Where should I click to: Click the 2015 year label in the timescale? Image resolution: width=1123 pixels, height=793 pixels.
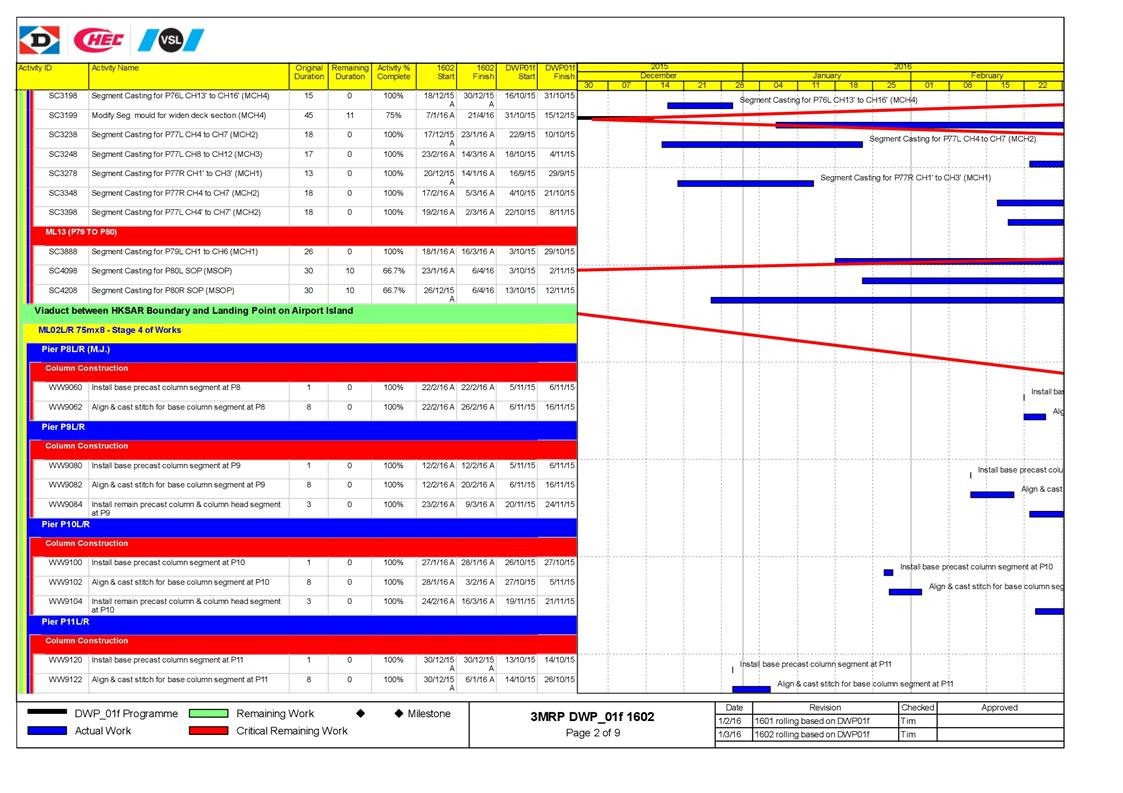tap(659, 67)
